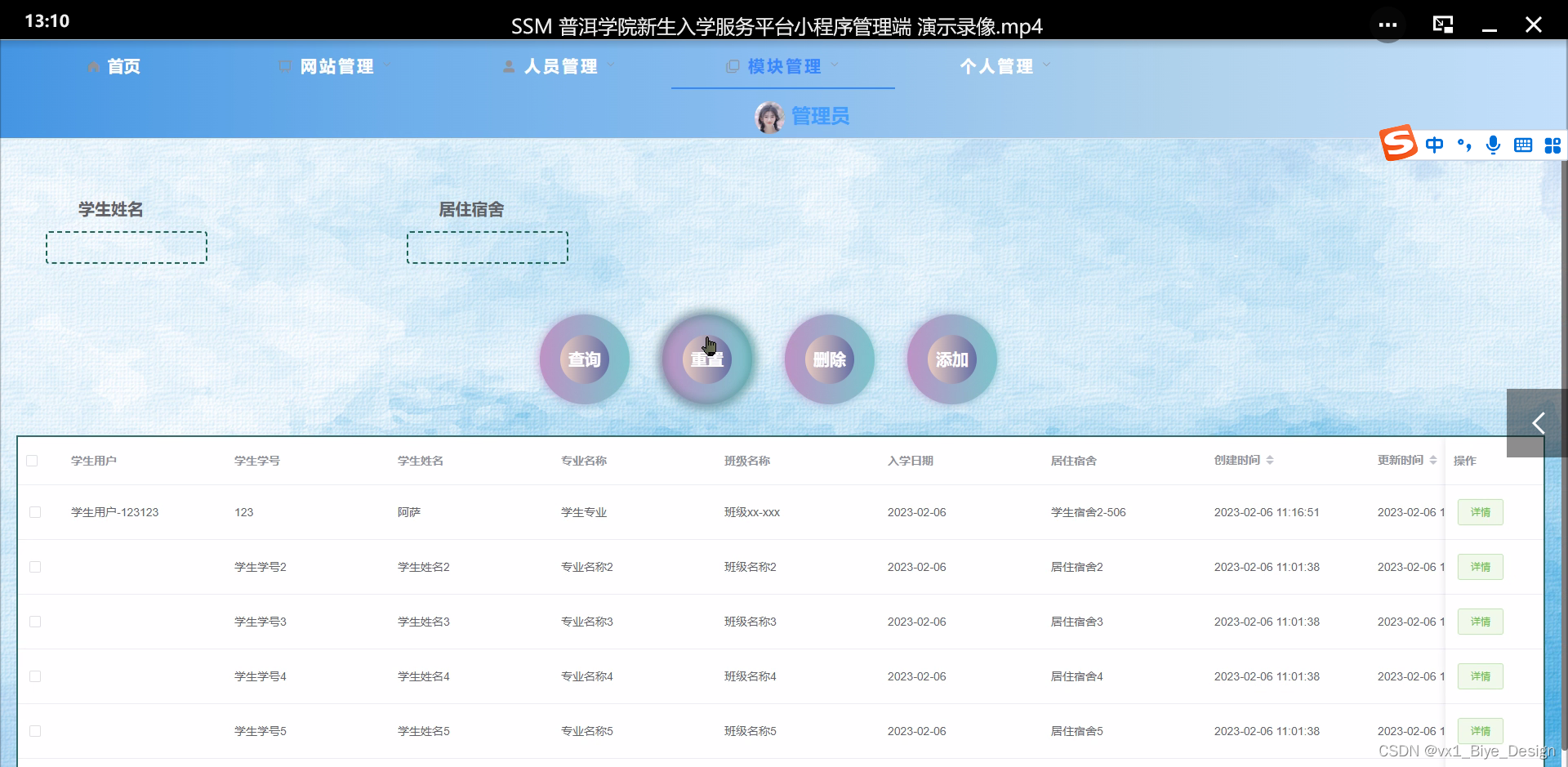This screenshot has width=1568, height=767.
Task: Open the 模块管理 menu
Action: click(783, 66)
